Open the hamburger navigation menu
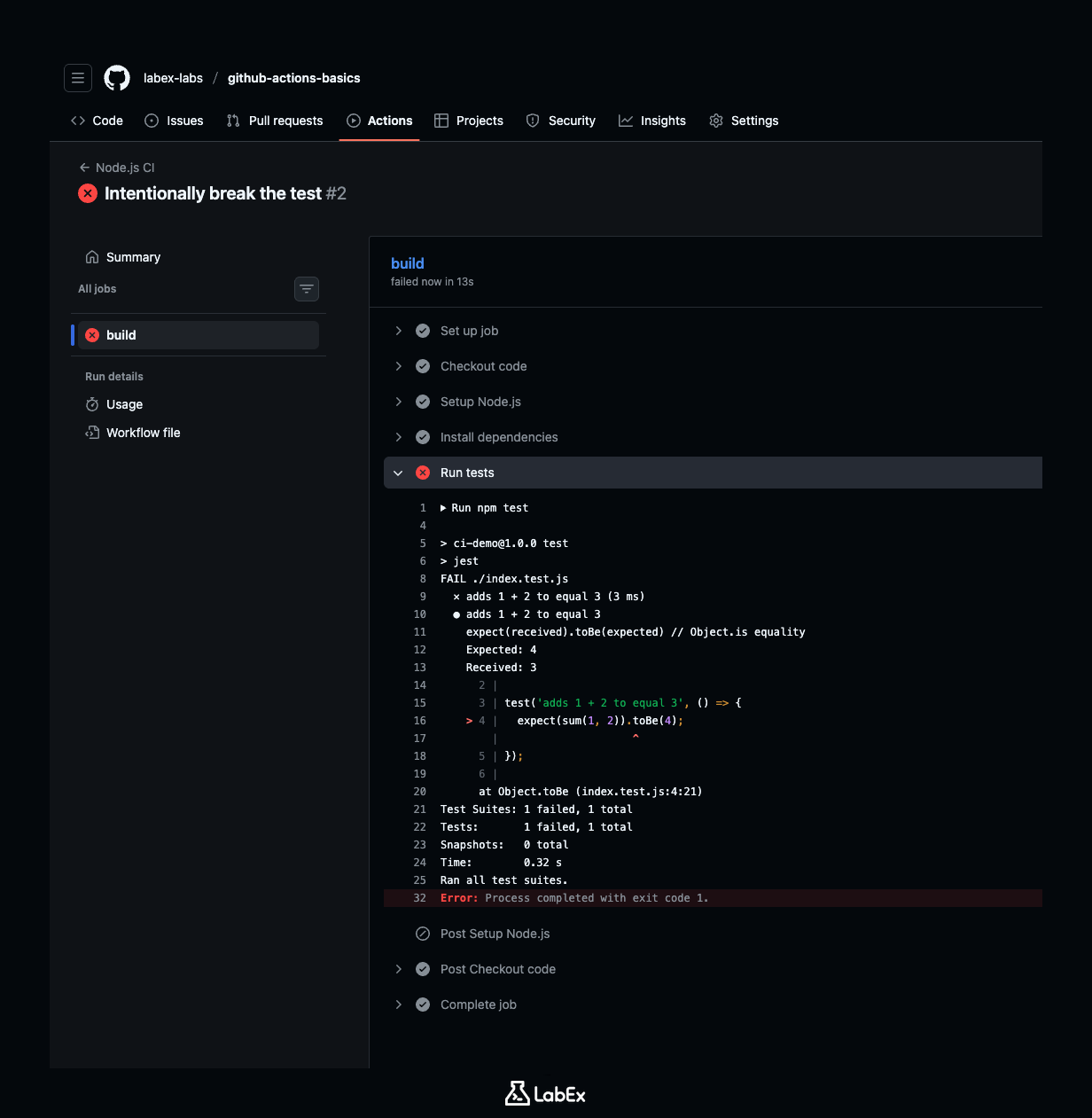Image resolution: width=1092 pixels, height=1118 pixels. [78, 78]
